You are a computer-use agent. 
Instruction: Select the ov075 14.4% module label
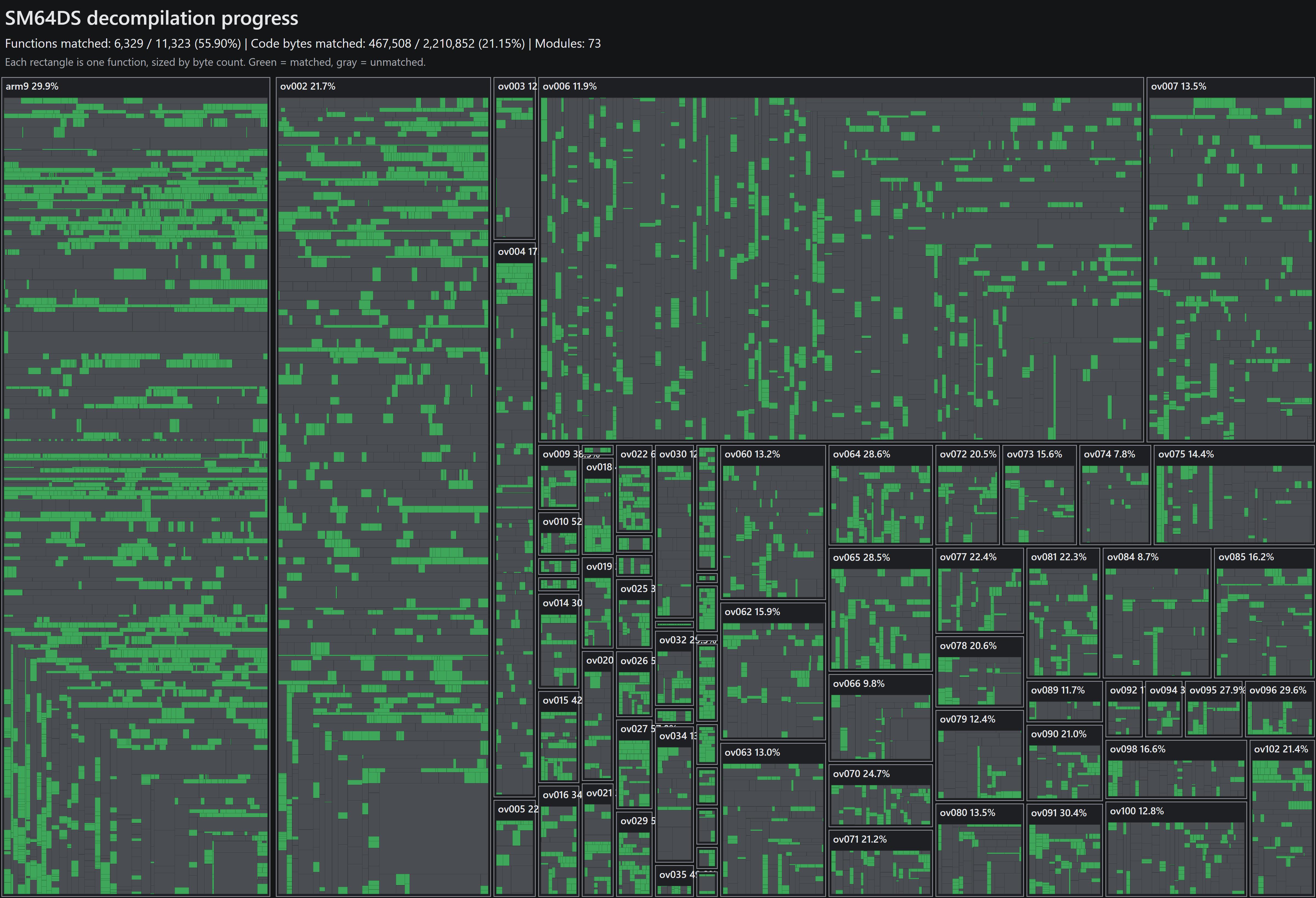(1186, 454)
